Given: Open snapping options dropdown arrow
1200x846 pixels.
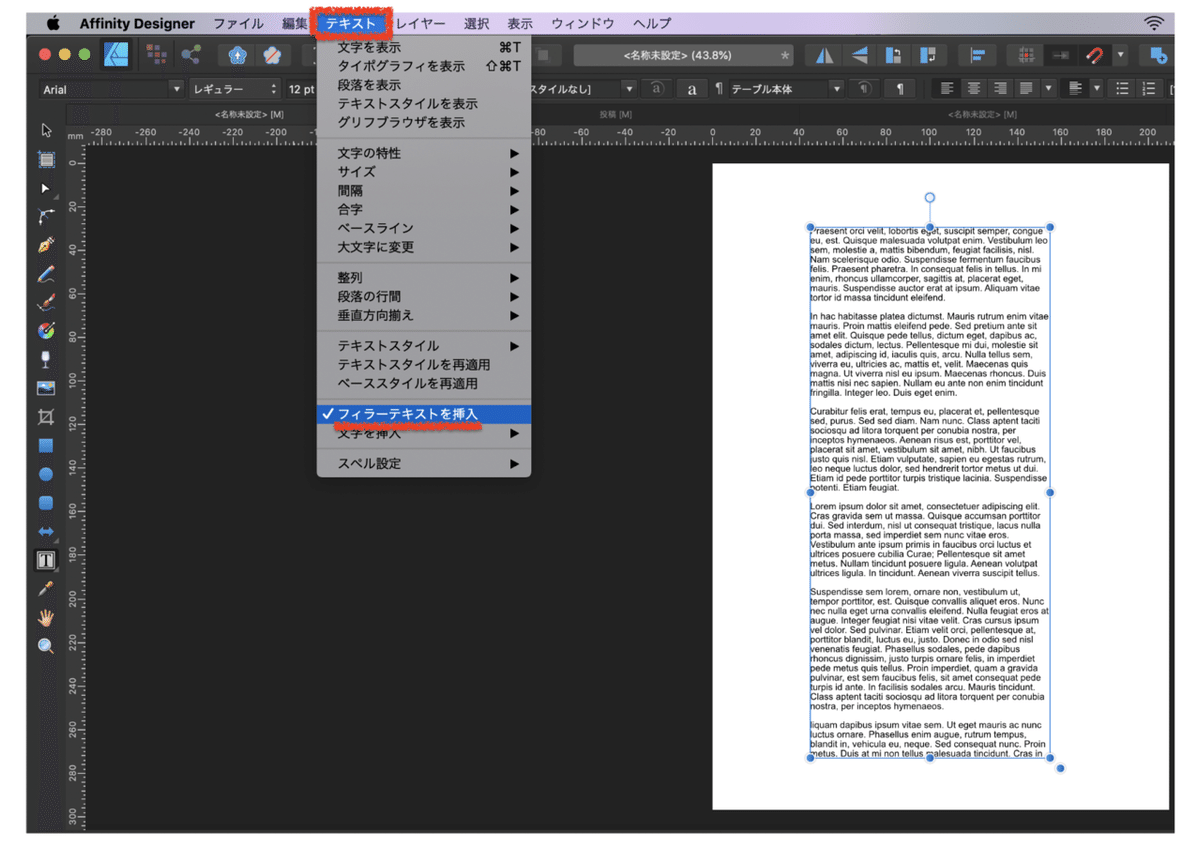Looking at the screenshot, I should click(1121, 56).
